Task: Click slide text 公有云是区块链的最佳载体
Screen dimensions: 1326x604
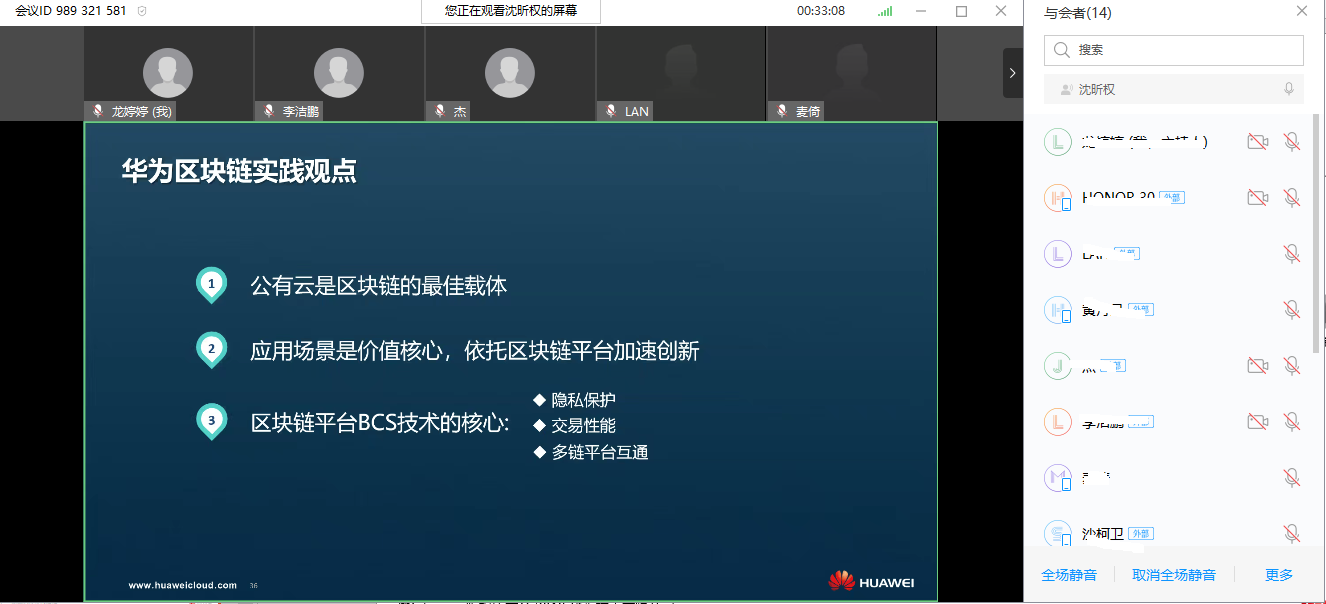Action: pyautogui.click(x=379, y=286)
